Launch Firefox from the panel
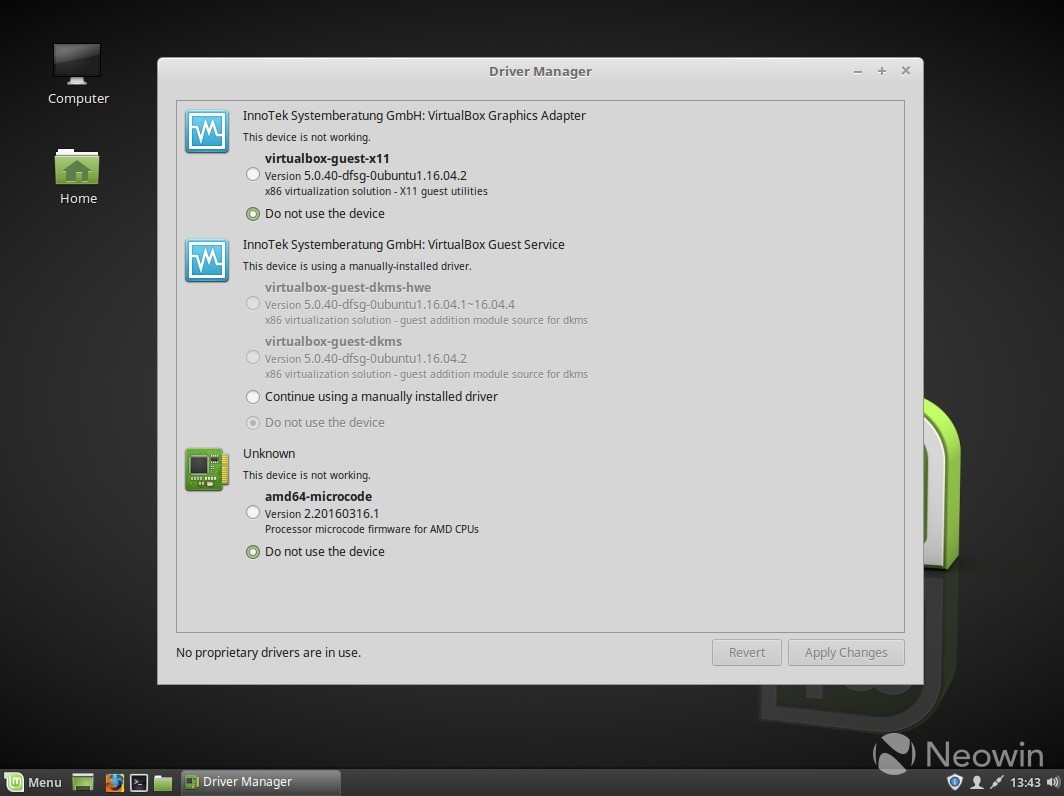1064x796 pixels. click(x=114, y=782)
